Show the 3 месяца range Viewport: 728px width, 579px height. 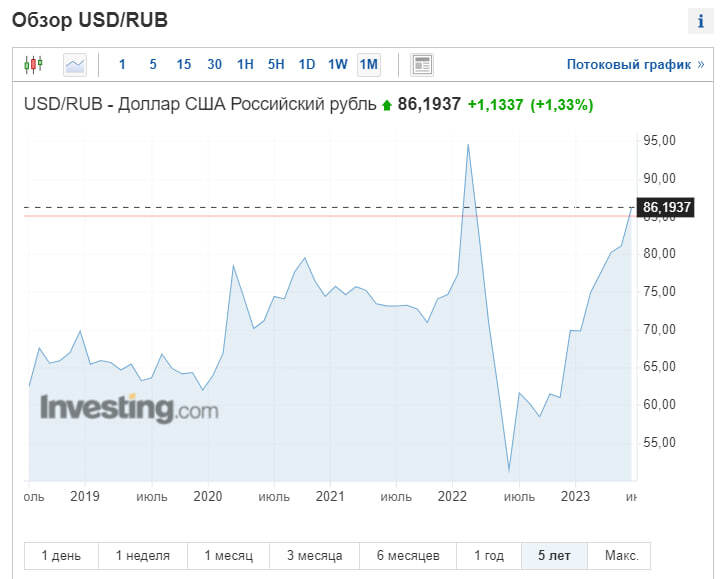click(314, 556)
